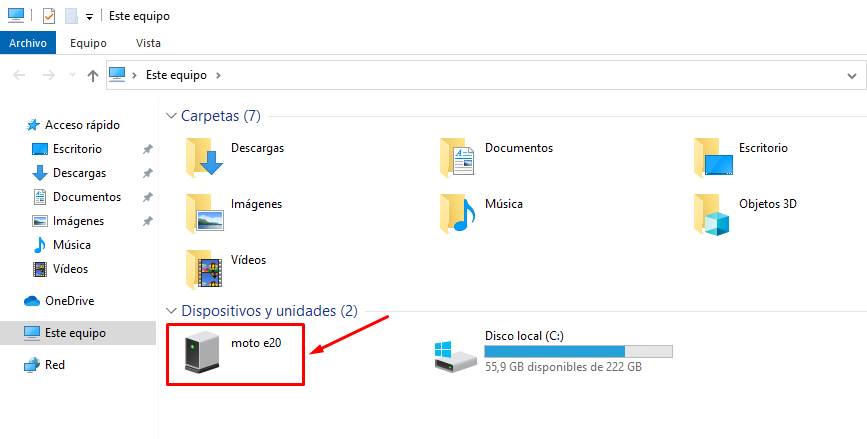
Task: Click the Properties icon in title bar
Action: click(x=49, y=16)
